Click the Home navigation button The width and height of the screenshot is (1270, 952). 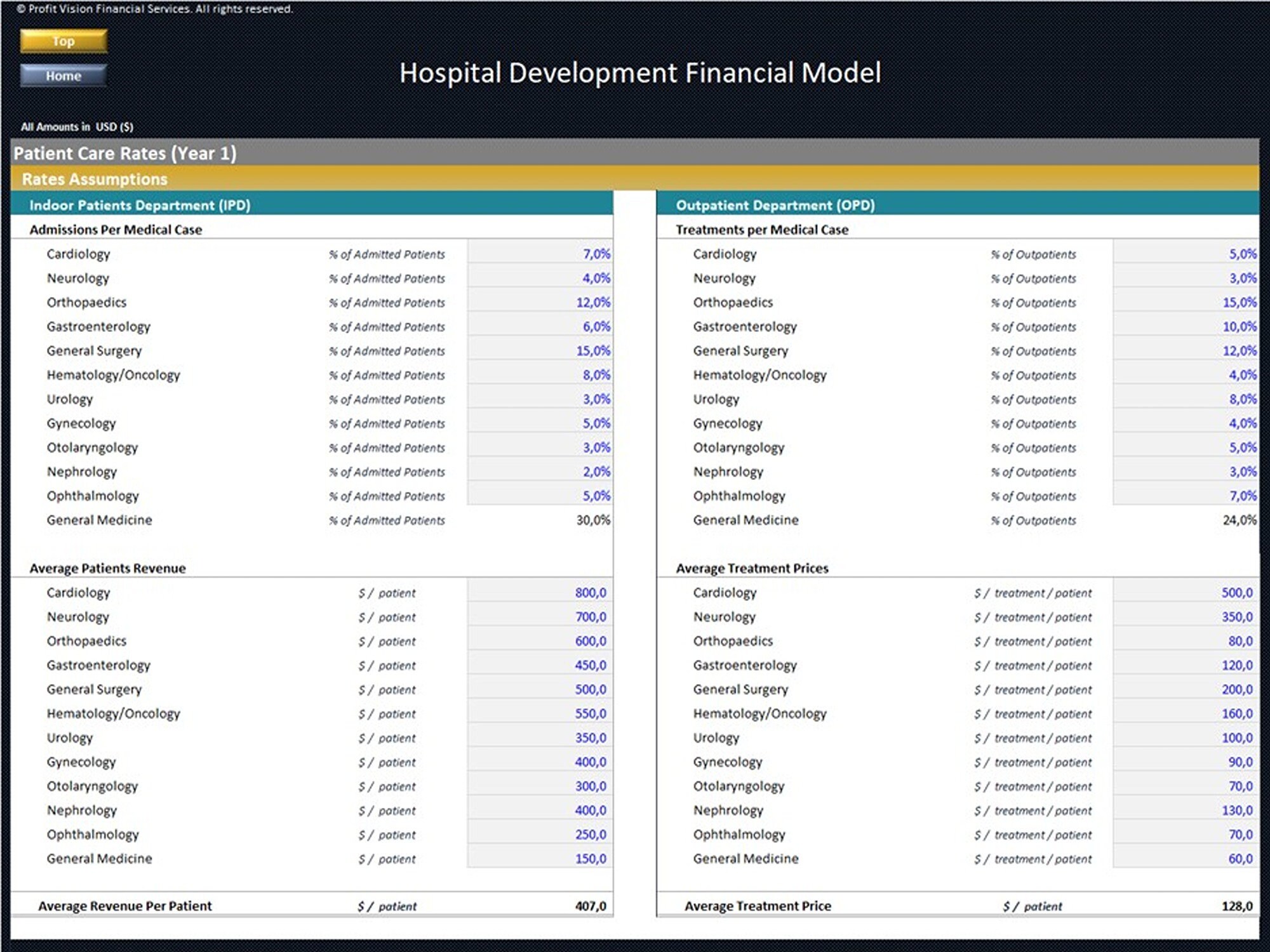pos(63,76)
